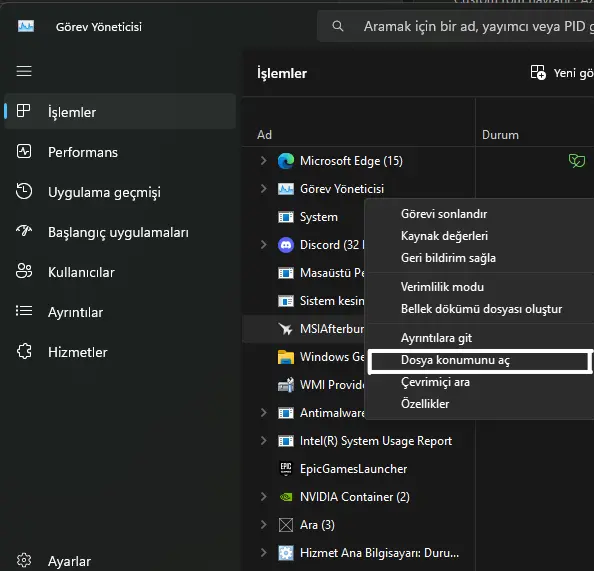Open Ayarlar at sidebar bottom
Screen dimensions: 595x571
[120, 561]
